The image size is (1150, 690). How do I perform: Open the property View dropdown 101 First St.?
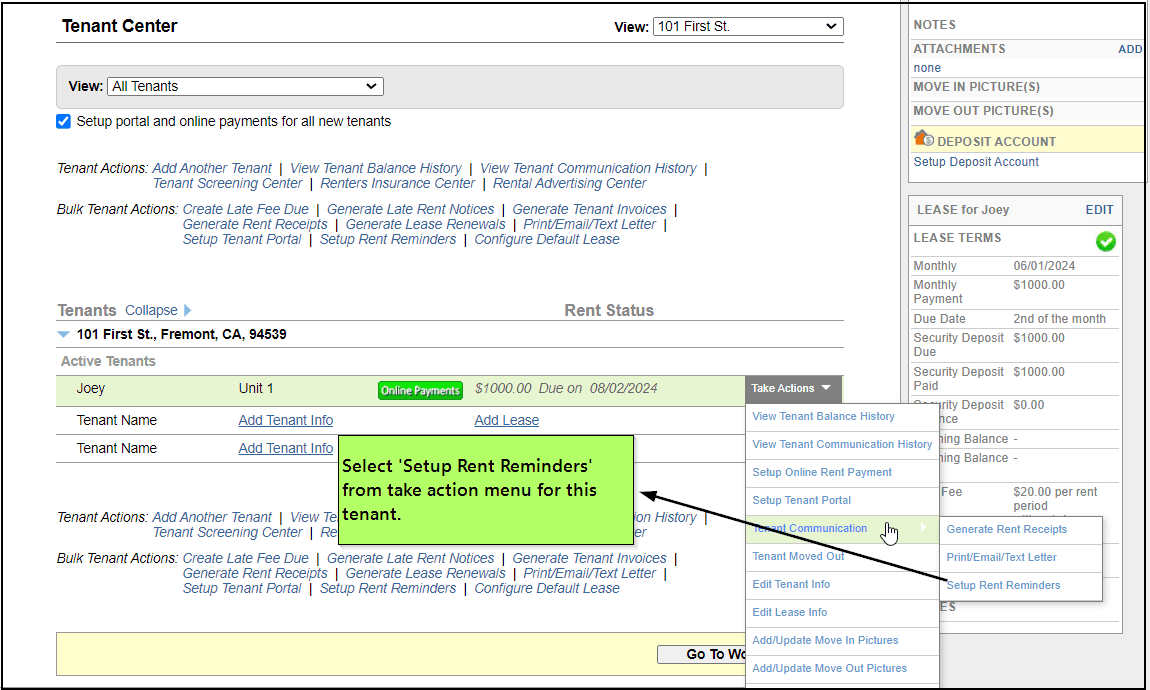pyautogui.click(x=748, y=26)
